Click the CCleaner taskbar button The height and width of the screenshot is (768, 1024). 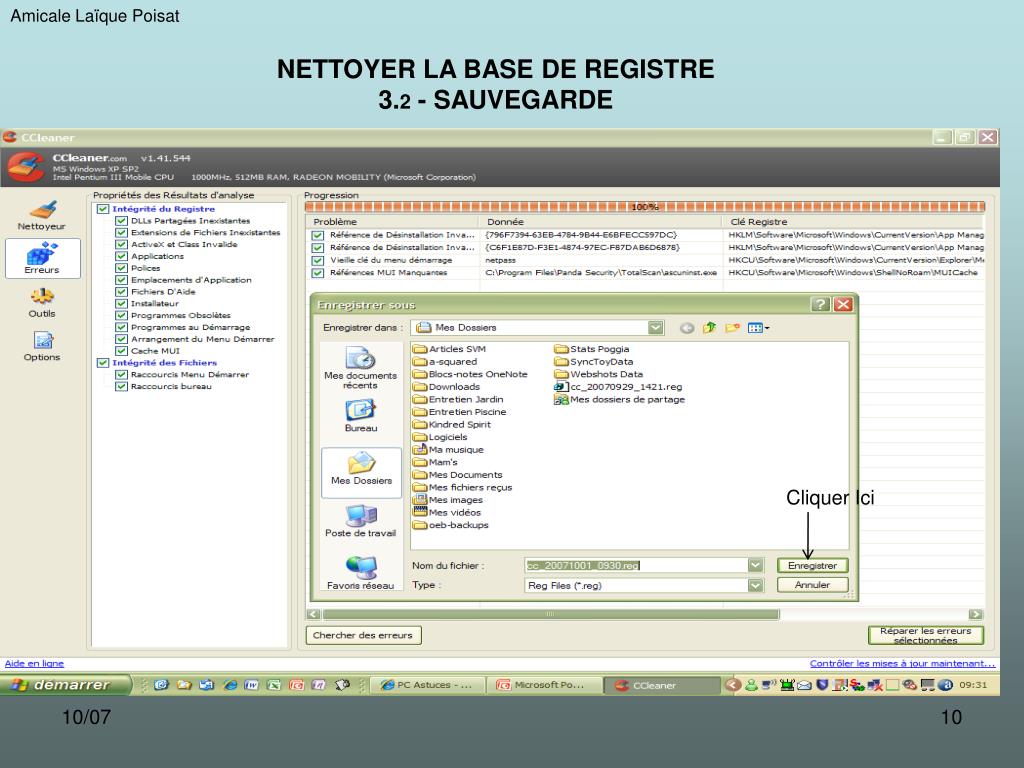661,685
